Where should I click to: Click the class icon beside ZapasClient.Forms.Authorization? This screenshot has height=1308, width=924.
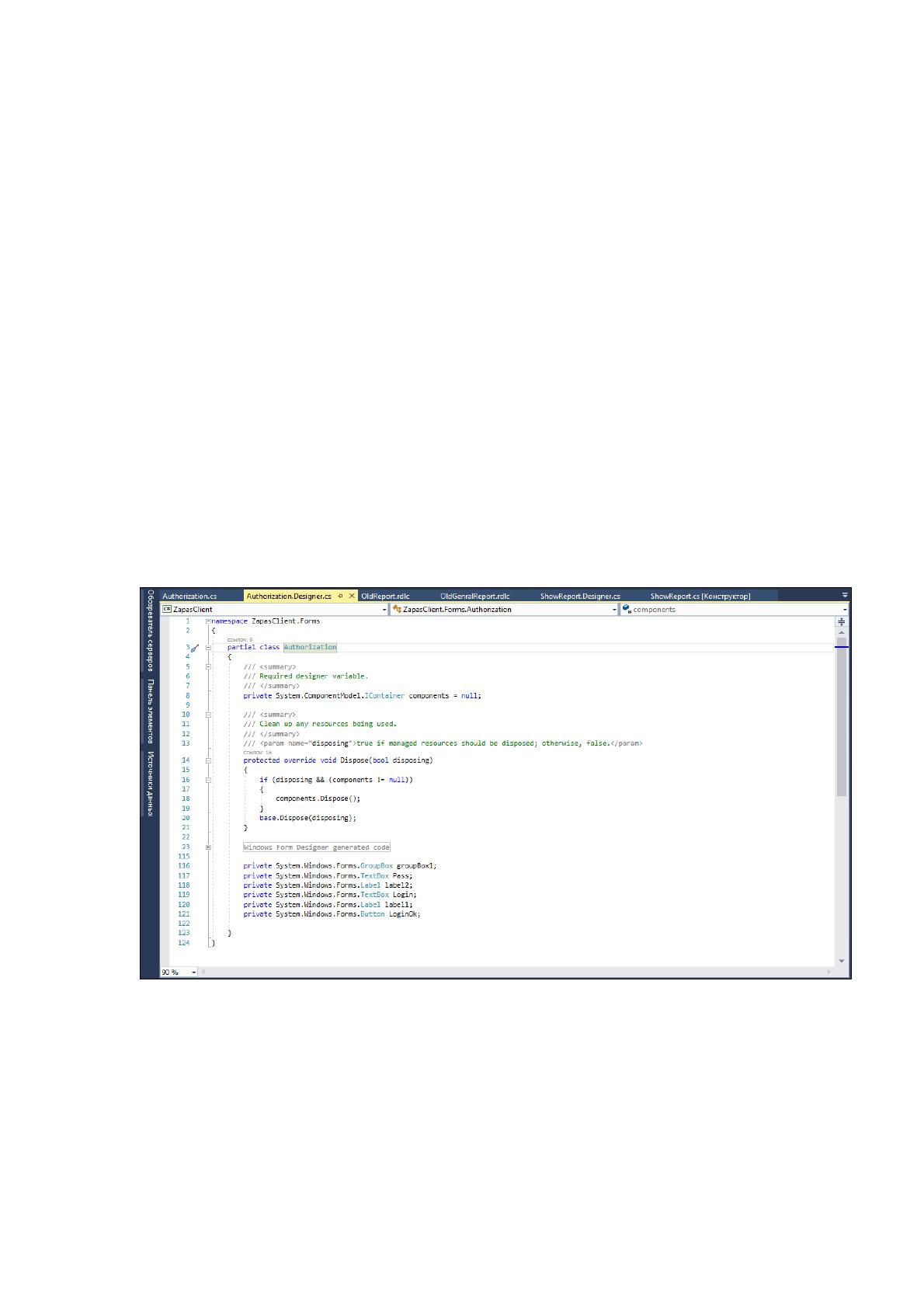[x=397, y=609]
